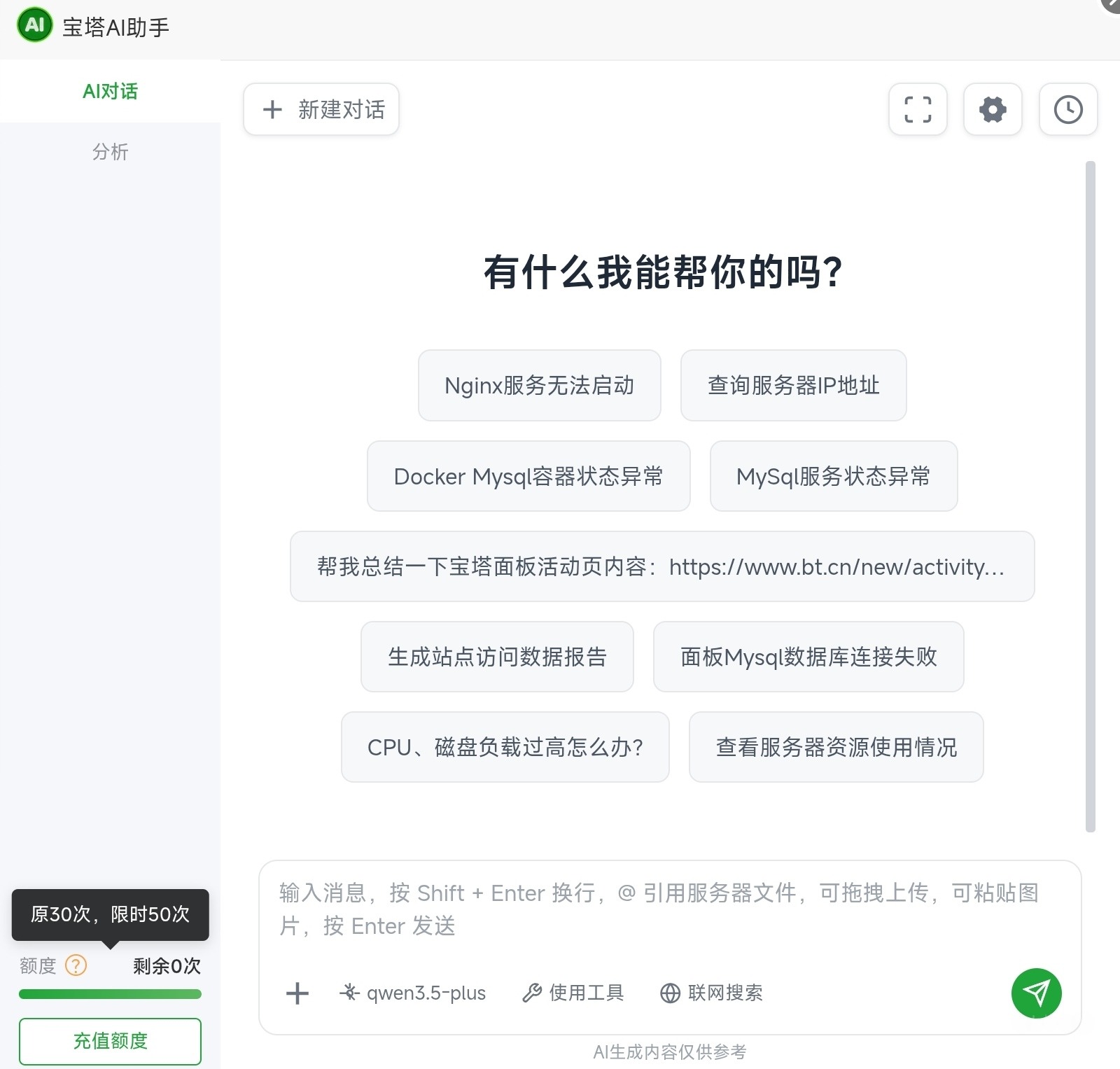Click the 宝塔AI助手 logo icon
The image size is (1120, 1069).
34,25
